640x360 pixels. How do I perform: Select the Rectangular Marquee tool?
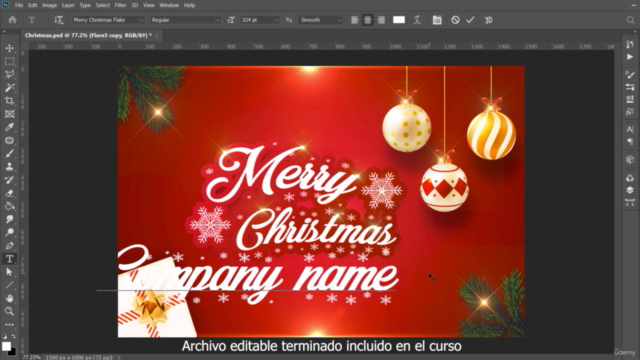[9, 61]
